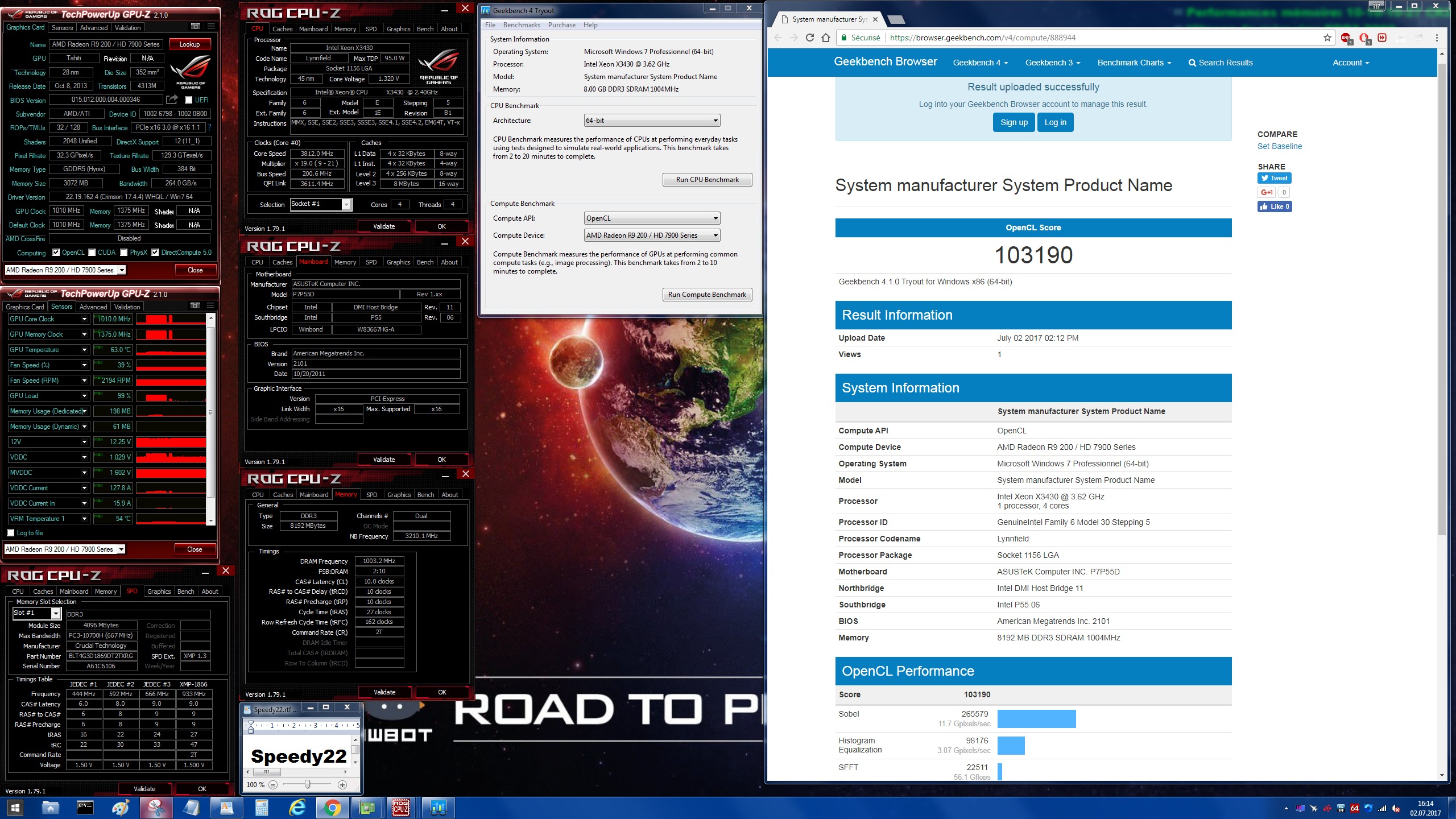Image resolution: width=1456 pixels, height=819 pixels.
Task: Click the Facebook Like button
Action: (1275, 206)
